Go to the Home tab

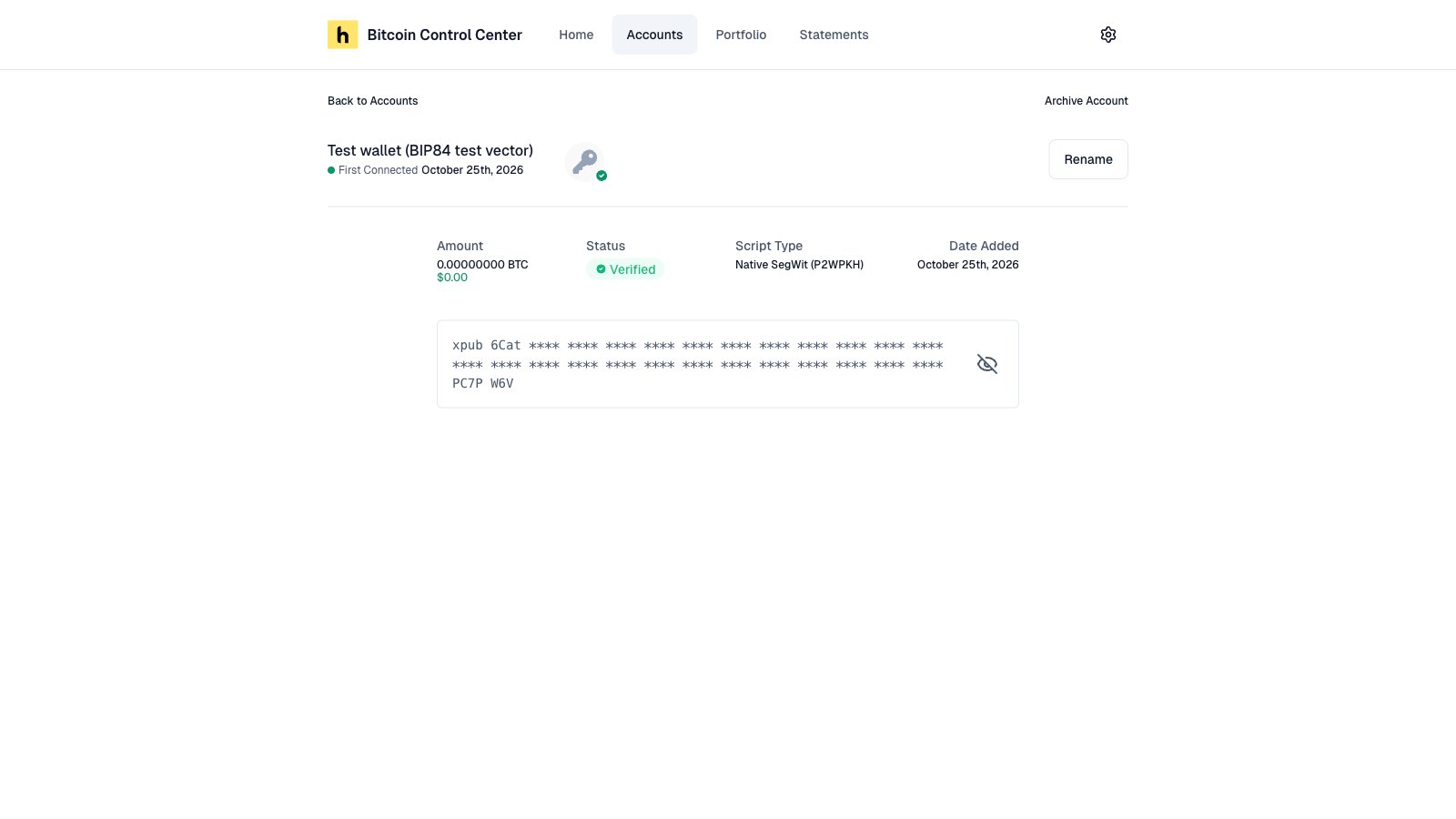[x=576, y=35]
